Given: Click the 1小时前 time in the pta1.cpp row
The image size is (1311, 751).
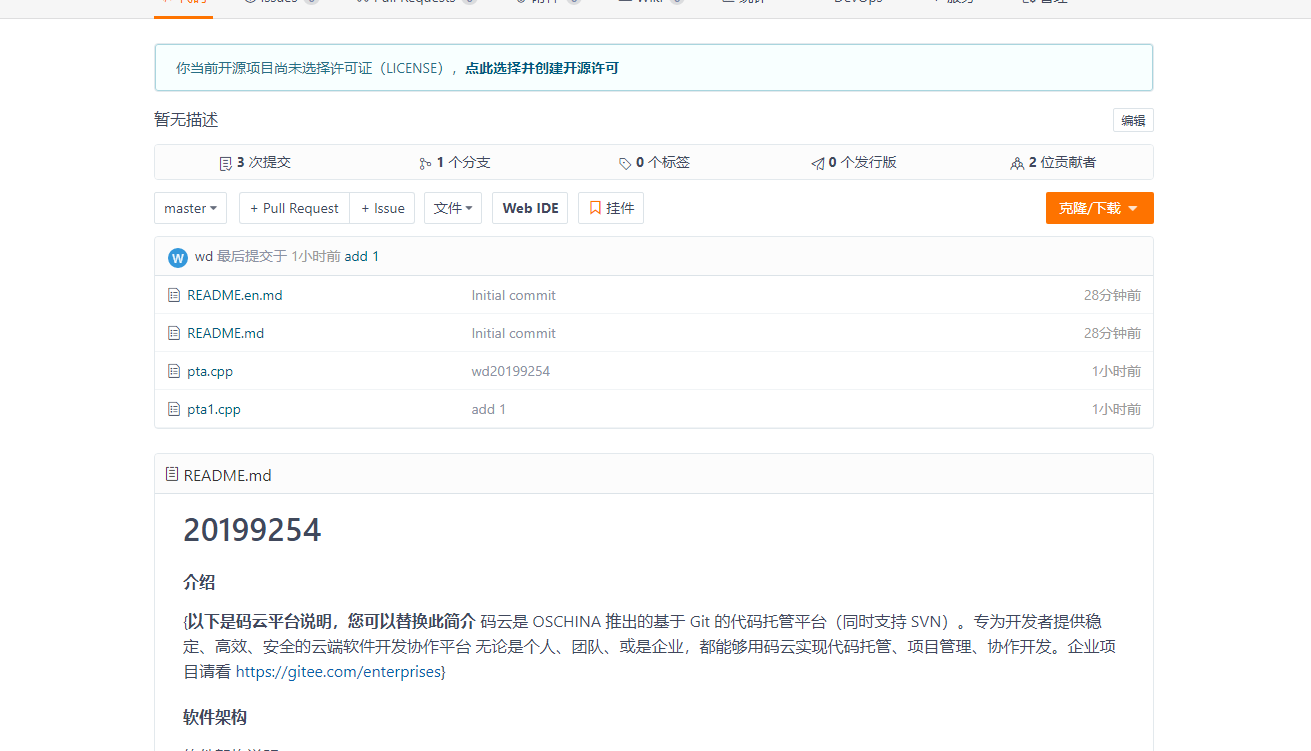Looking at the screenshot, I should point(1116,409).
